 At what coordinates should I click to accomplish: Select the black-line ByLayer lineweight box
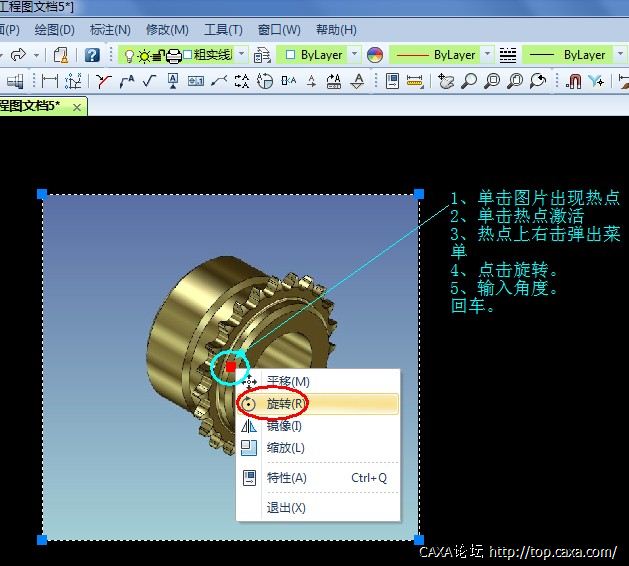[x=567, y=55]
